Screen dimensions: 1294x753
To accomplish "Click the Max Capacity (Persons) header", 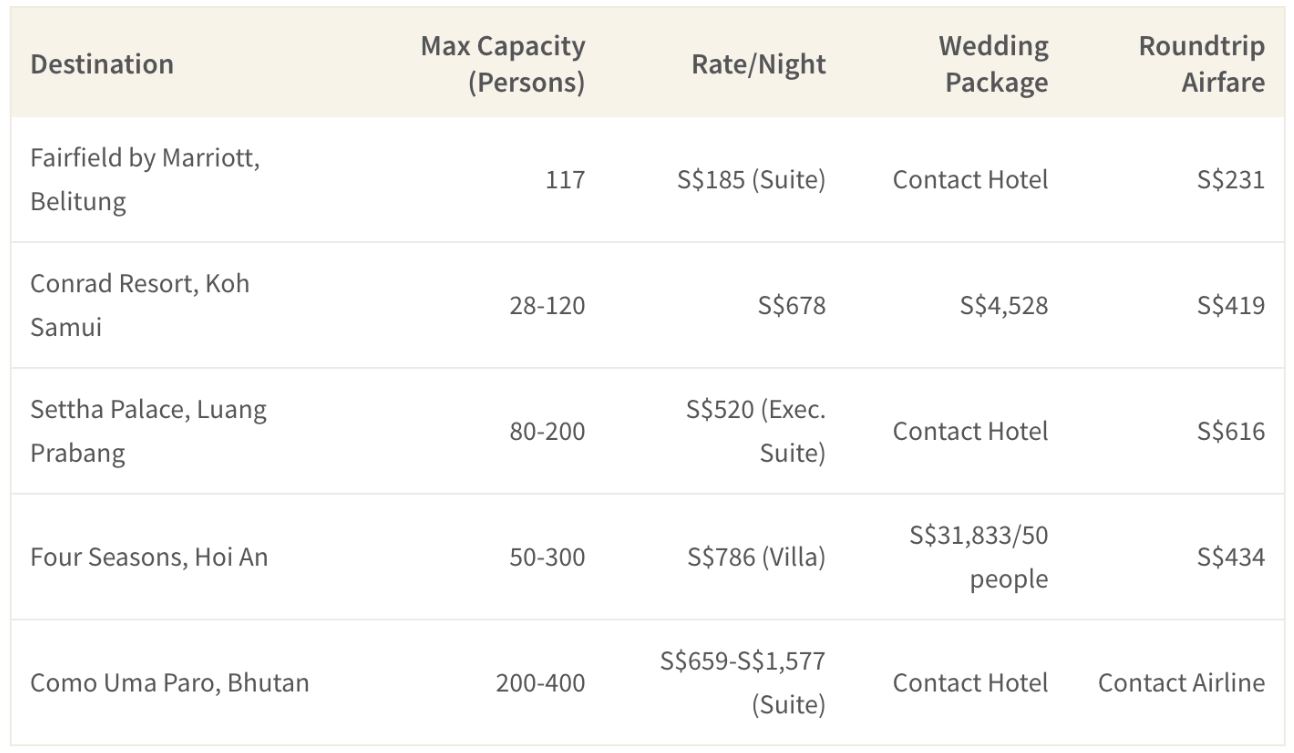I will click(x=502, y=64).
